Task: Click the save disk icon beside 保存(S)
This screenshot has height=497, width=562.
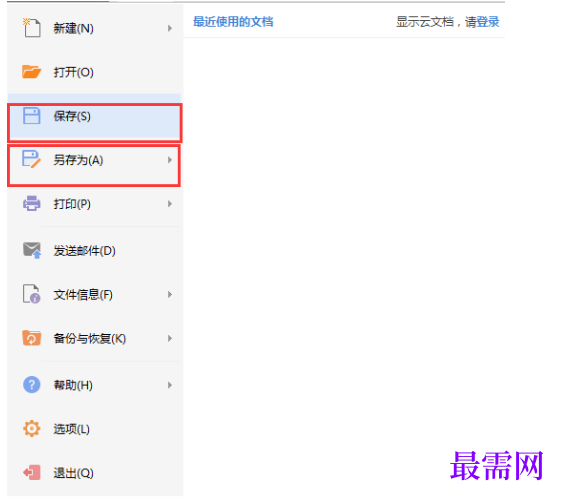Action: [x=32, y=116]
